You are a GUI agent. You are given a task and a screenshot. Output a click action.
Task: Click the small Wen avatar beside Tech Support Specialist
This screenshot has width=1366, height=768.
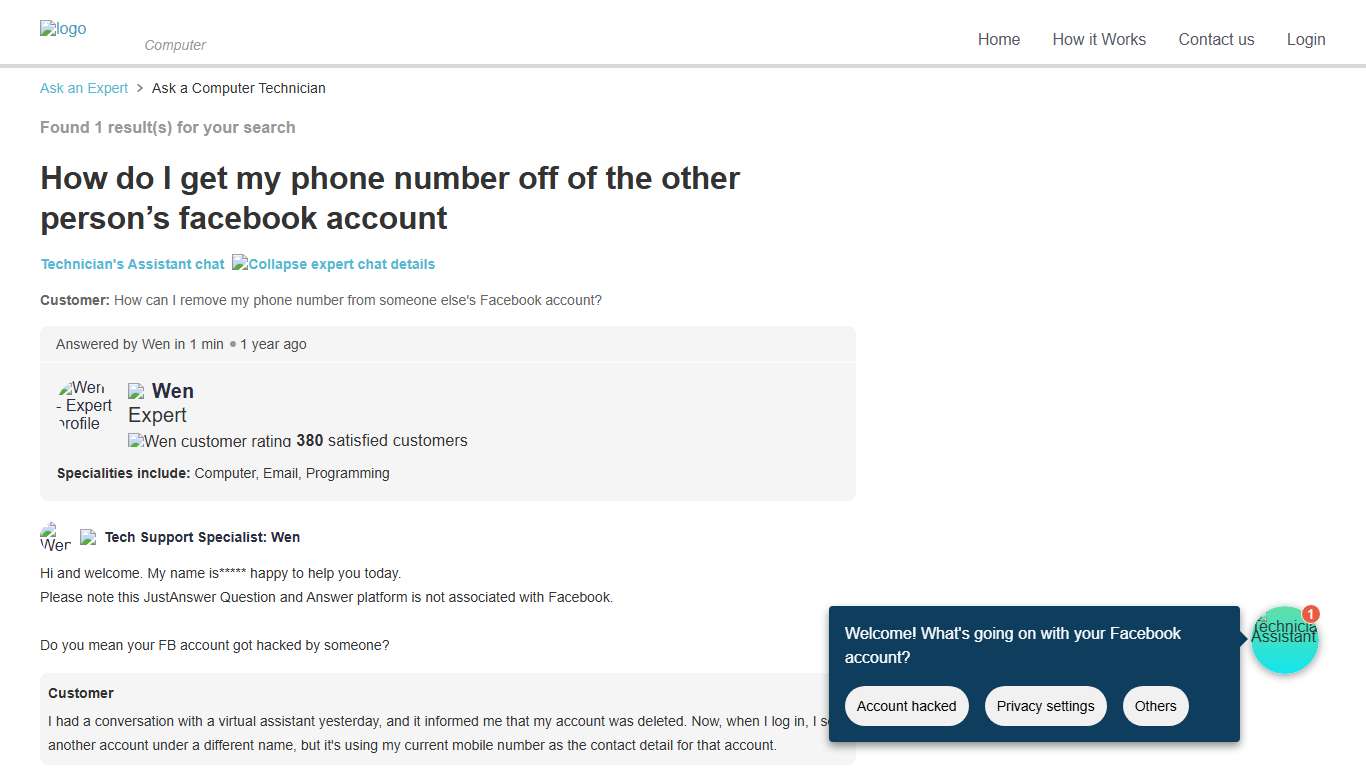(x=55, y=537)
